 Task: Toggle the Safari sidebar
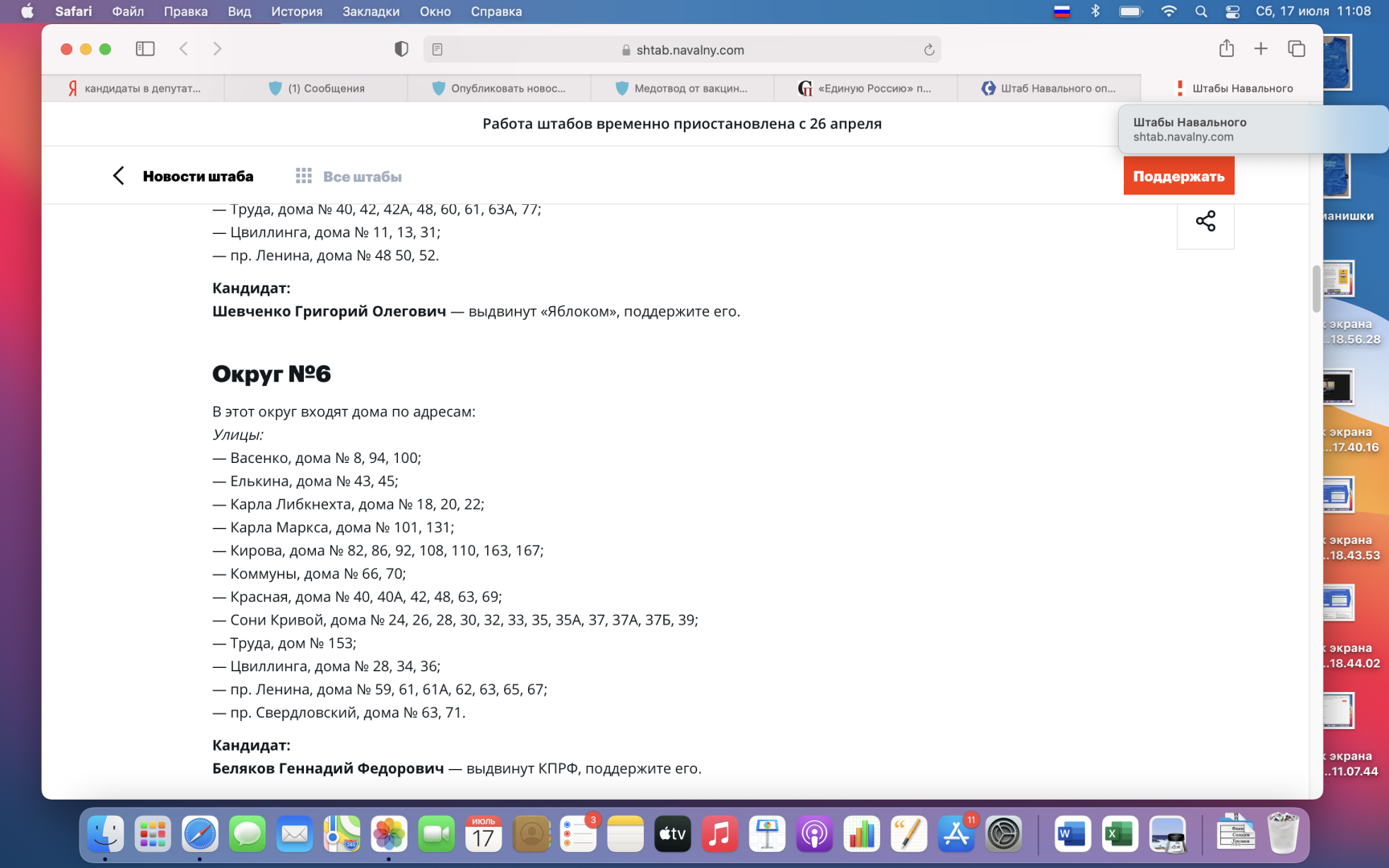[145, 49]
